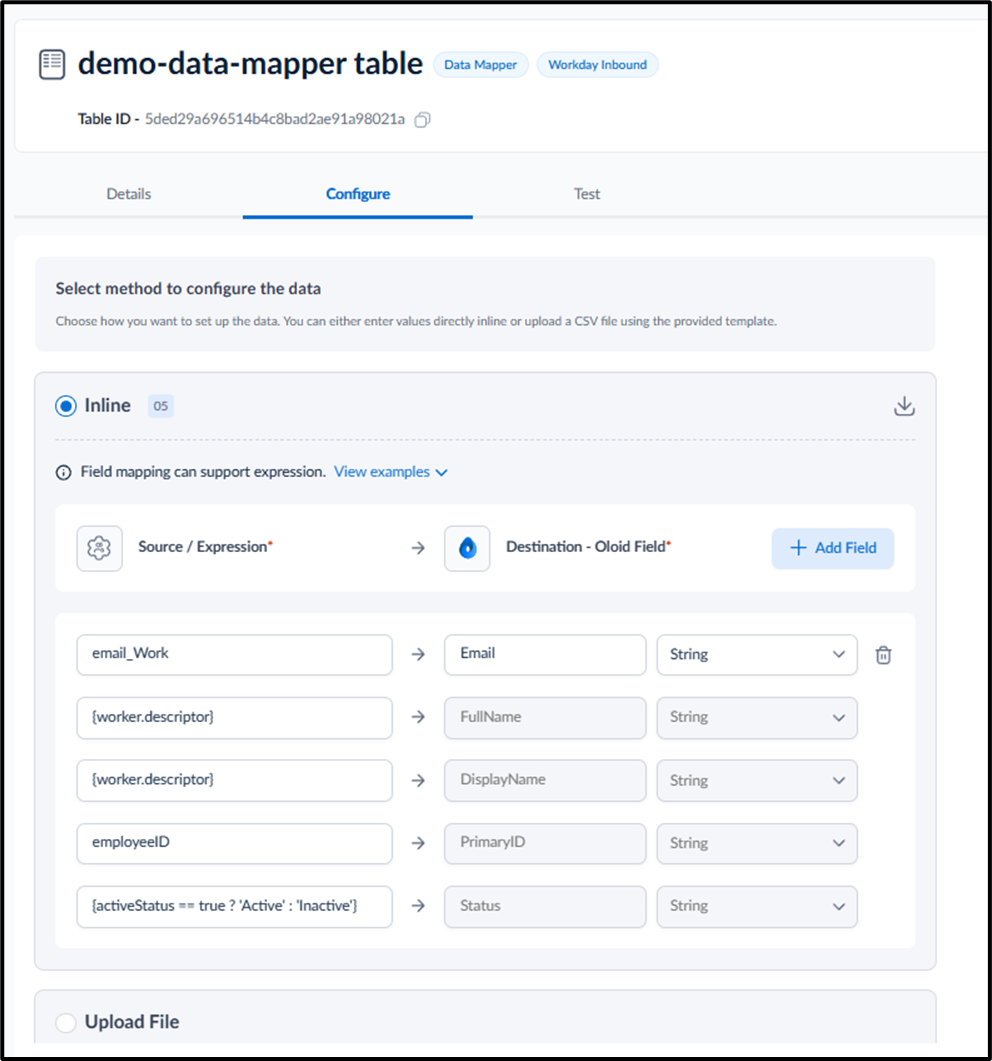992x1061 pixels.
Task: Select the Inline radio button
Action: [66, 406]
